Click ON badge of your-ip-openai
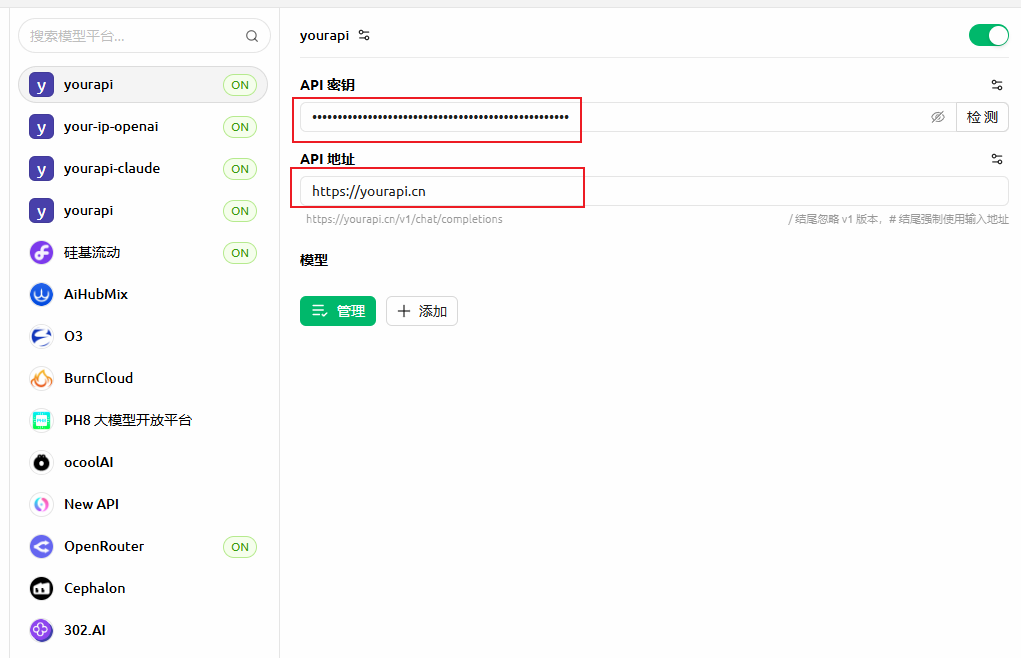The height and width of the screenshot is (658, 1021). (x=240, y=127)
